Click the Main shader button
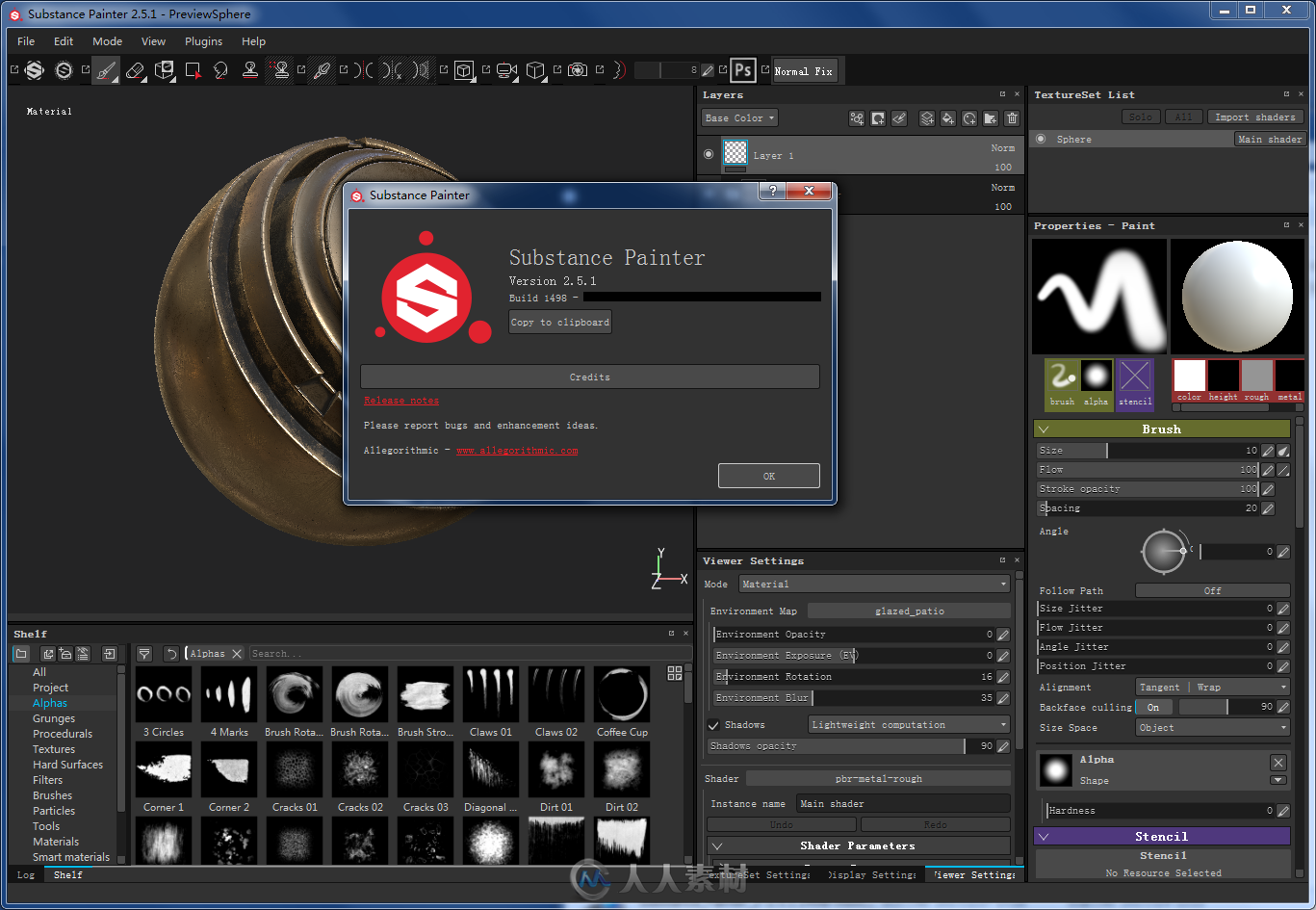 point(1270,139)
